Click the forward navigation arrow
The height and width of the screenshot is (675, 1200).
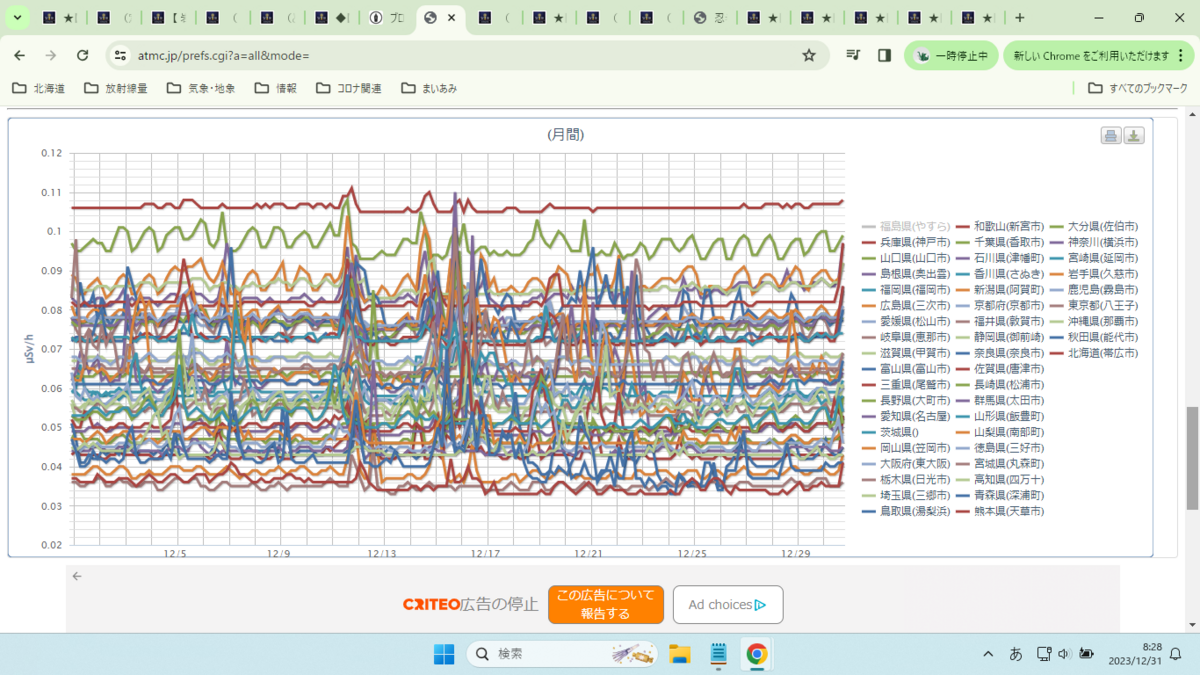52,56
